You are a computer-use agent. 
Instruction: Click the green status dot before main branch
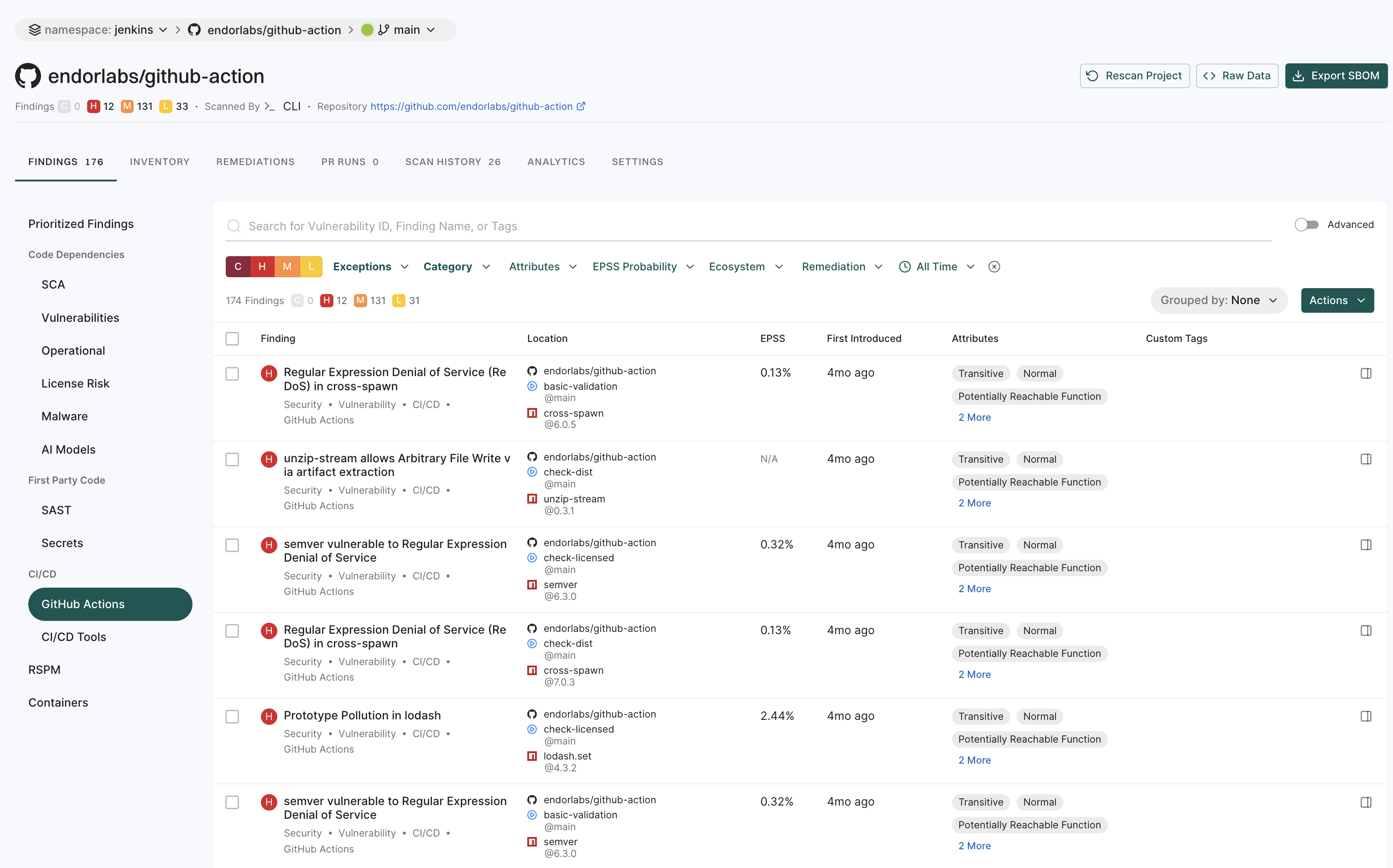click(x=368, y=30)
